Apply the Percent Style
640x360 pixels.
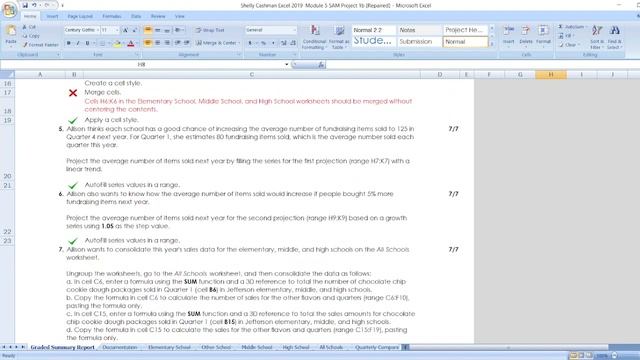pyautogui.click(x=264, y=43)
